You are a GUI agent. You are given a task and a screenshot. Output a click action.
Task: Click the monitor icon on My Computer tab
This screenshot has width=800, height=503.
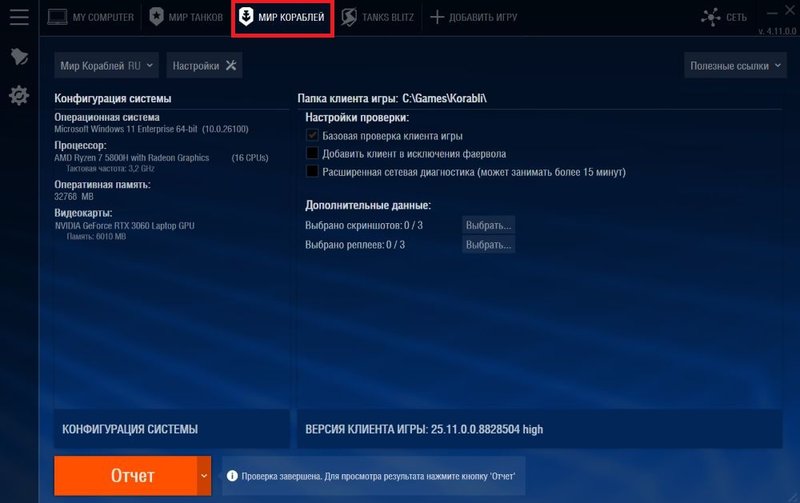57,17
